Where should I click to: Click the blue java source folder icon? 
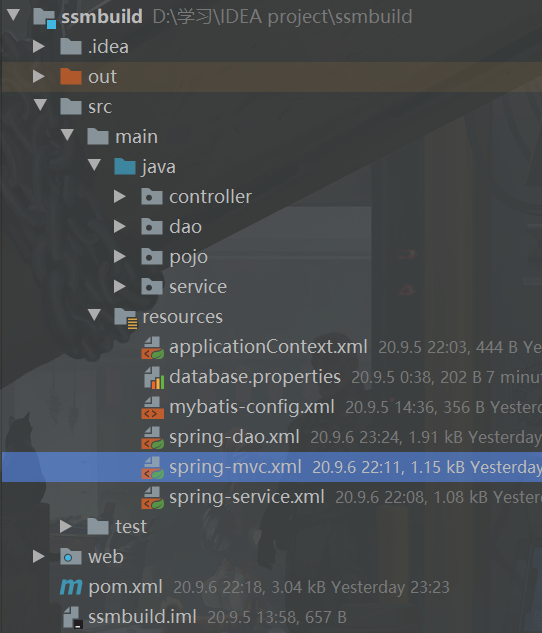(125, 166)
